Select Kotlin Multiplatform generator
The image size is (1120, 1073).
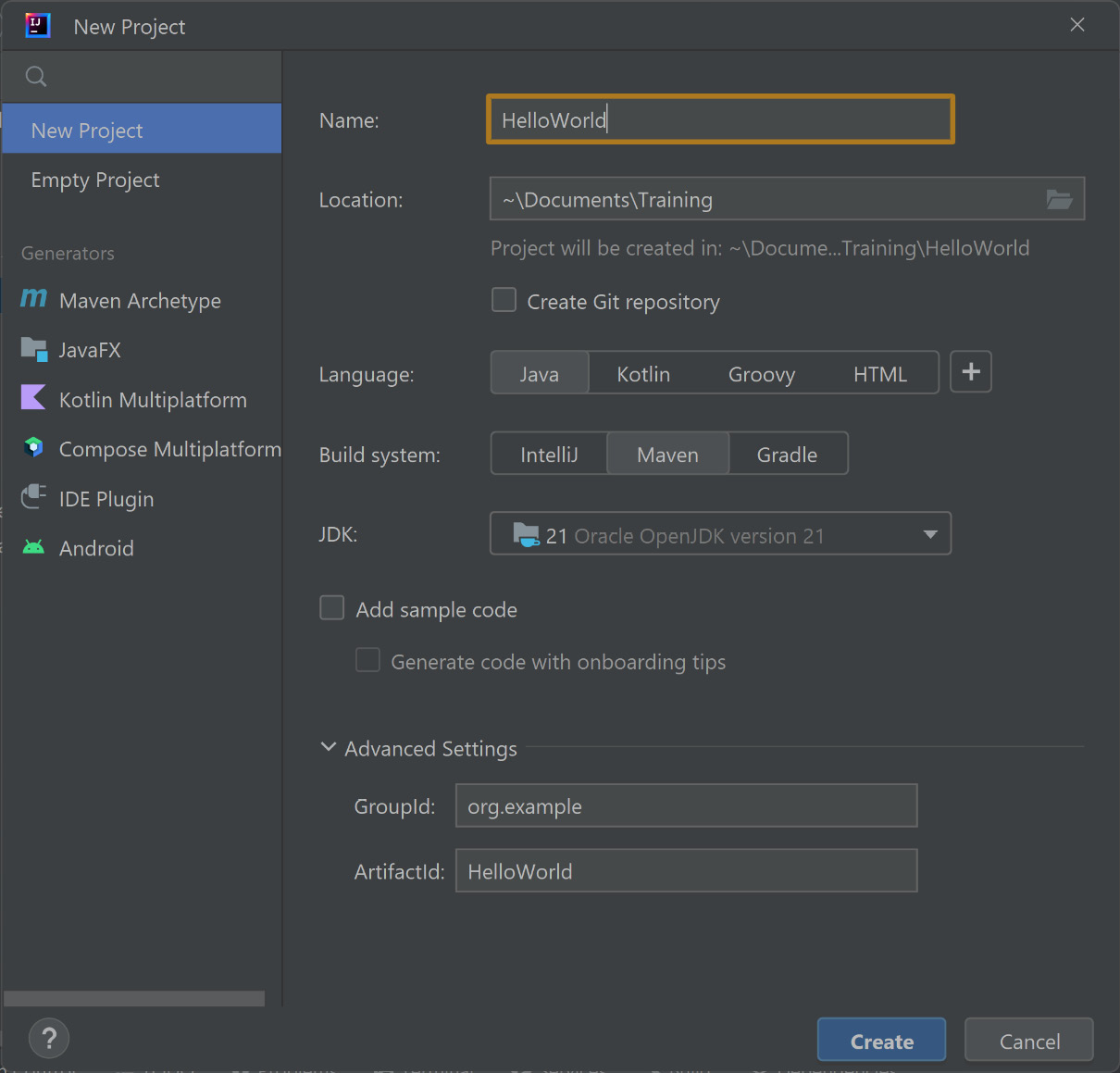coord(142,399)
